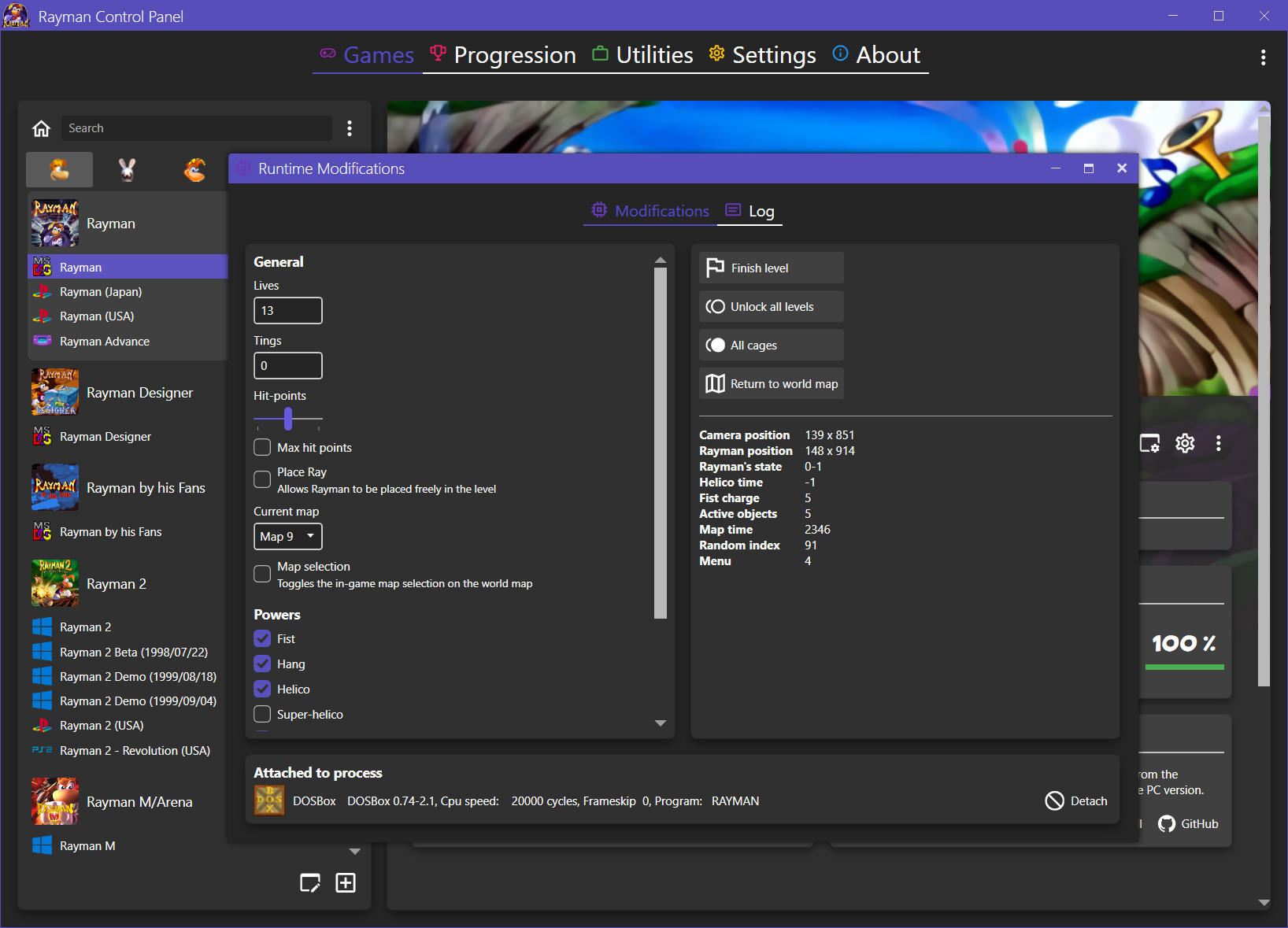Click the games list scroll-down arrow
1288x928 pixels.
point(355,852)
